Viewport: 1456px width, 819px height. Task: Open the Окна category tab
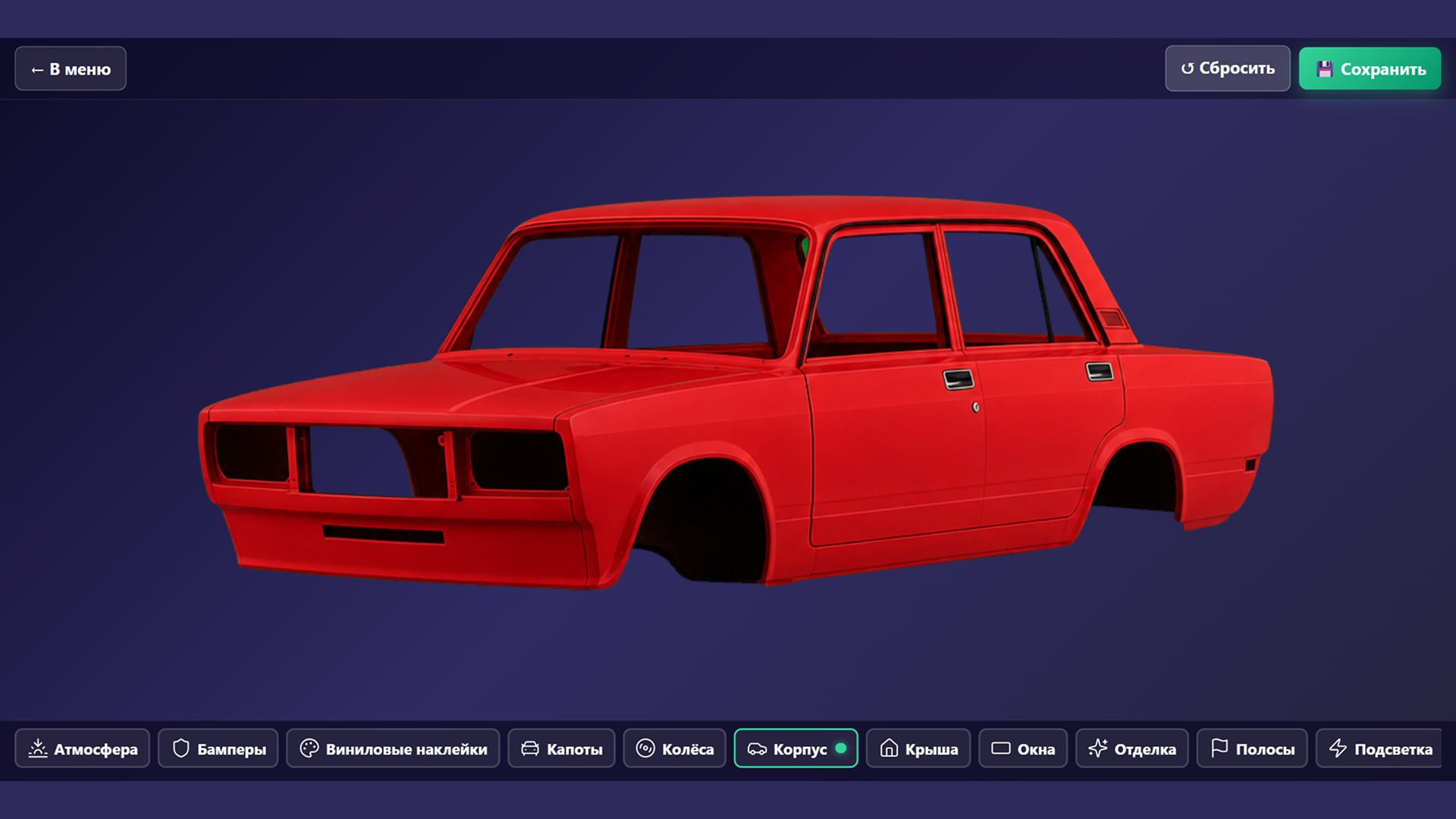[1023, 748]
